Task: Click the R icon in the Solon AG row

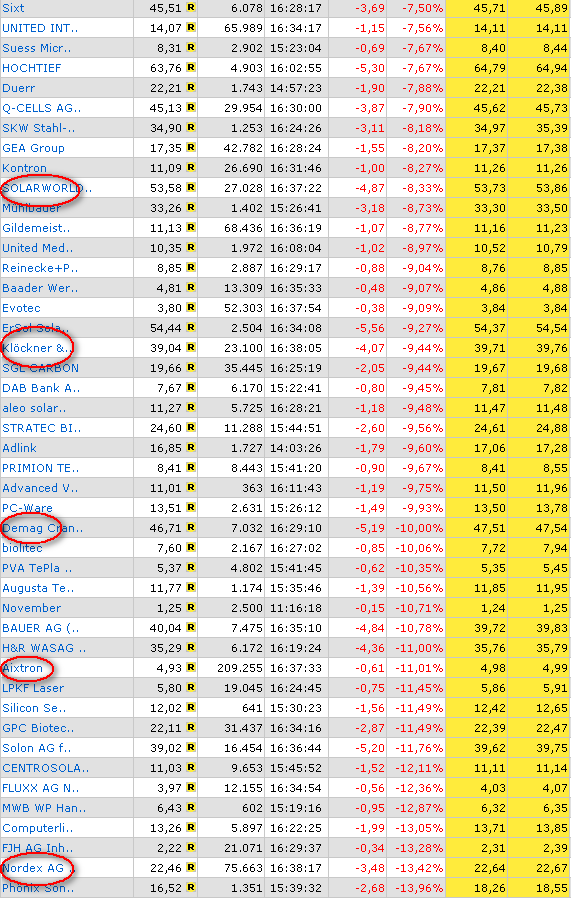Action: coord(191,748)
